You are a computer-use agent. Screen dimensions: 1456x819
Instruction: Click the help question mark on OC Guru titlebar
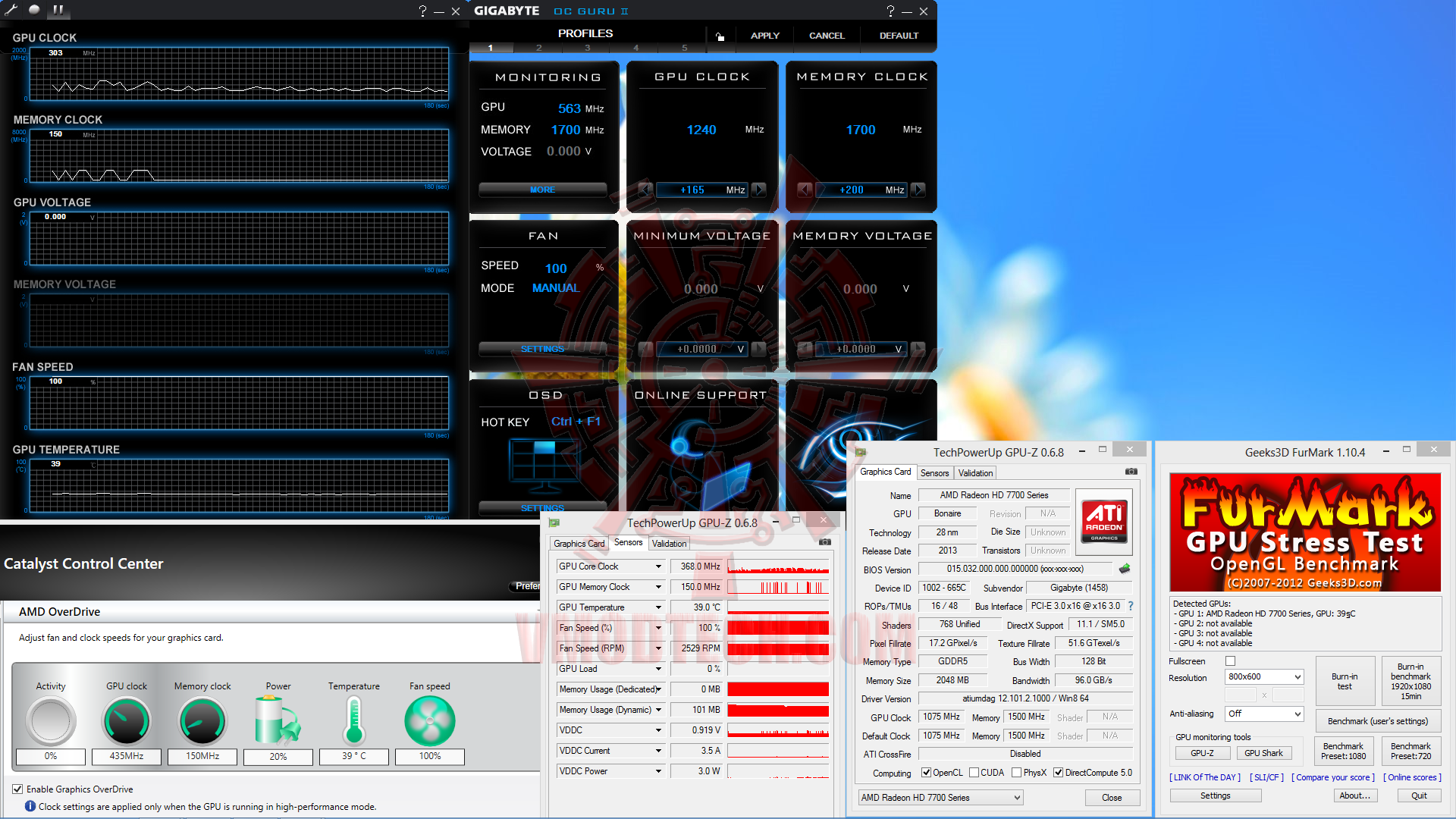click(x=890, y=11)
